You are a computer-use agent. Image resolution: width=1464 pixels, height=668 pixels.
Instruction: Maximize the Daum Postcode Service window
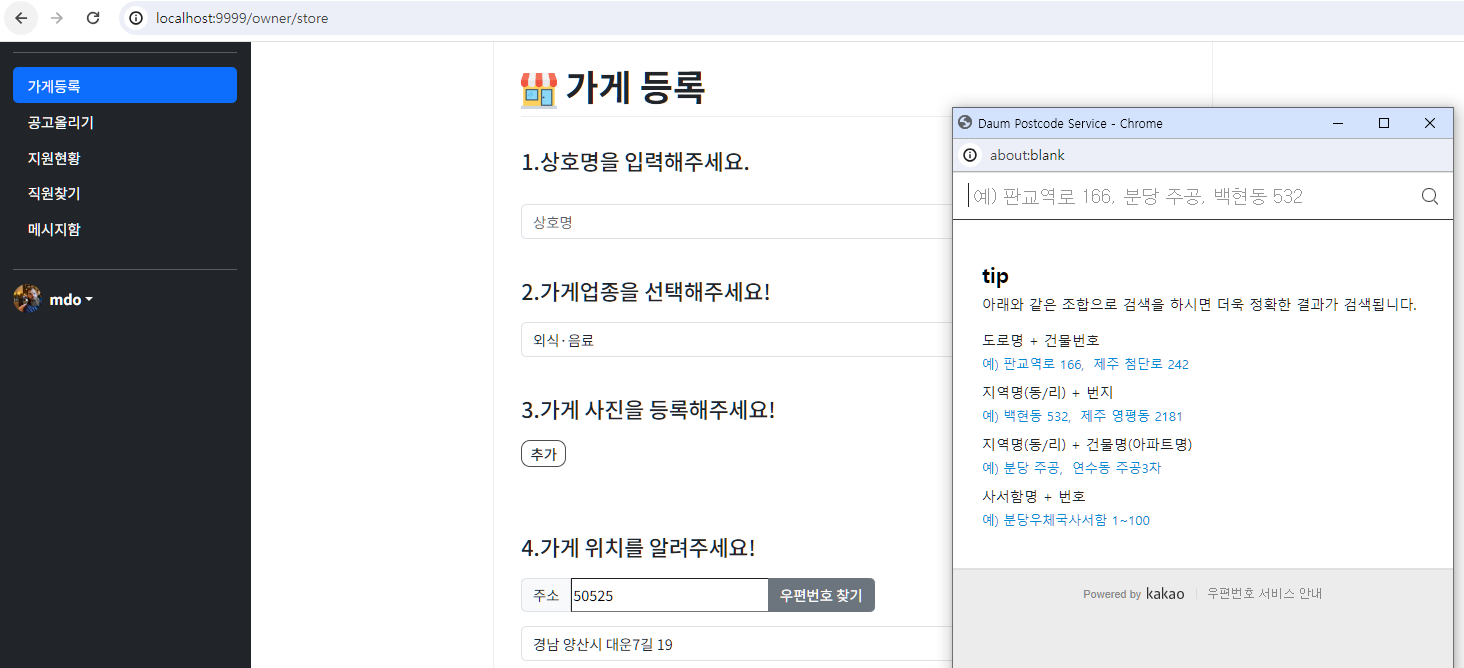point(1384,123)
